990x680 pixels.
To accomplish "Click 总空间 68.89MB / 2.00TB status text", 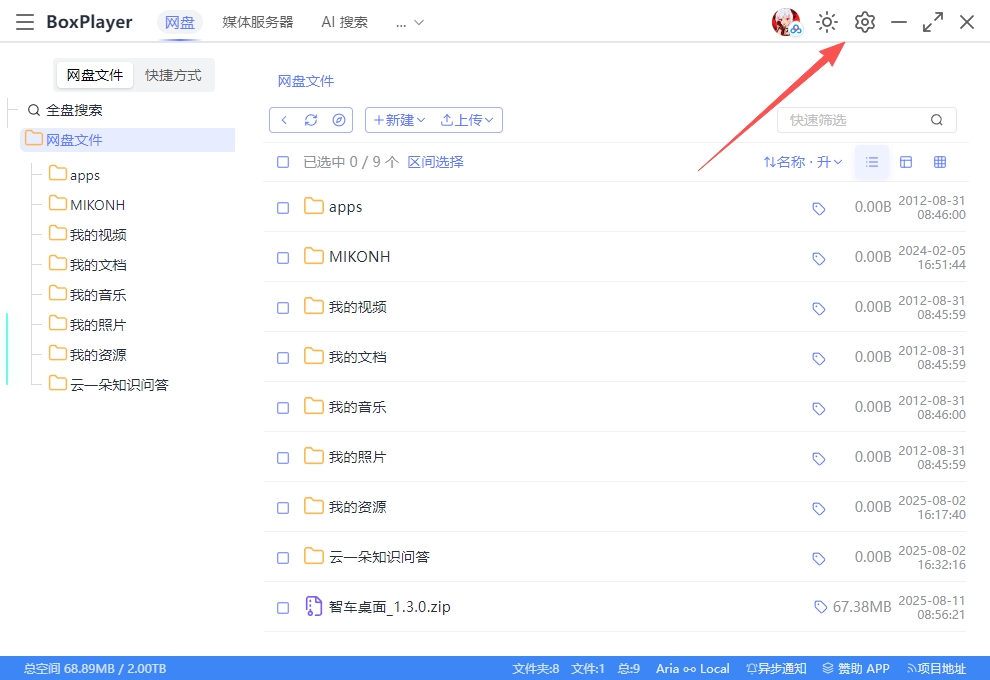I will point(95,669).
